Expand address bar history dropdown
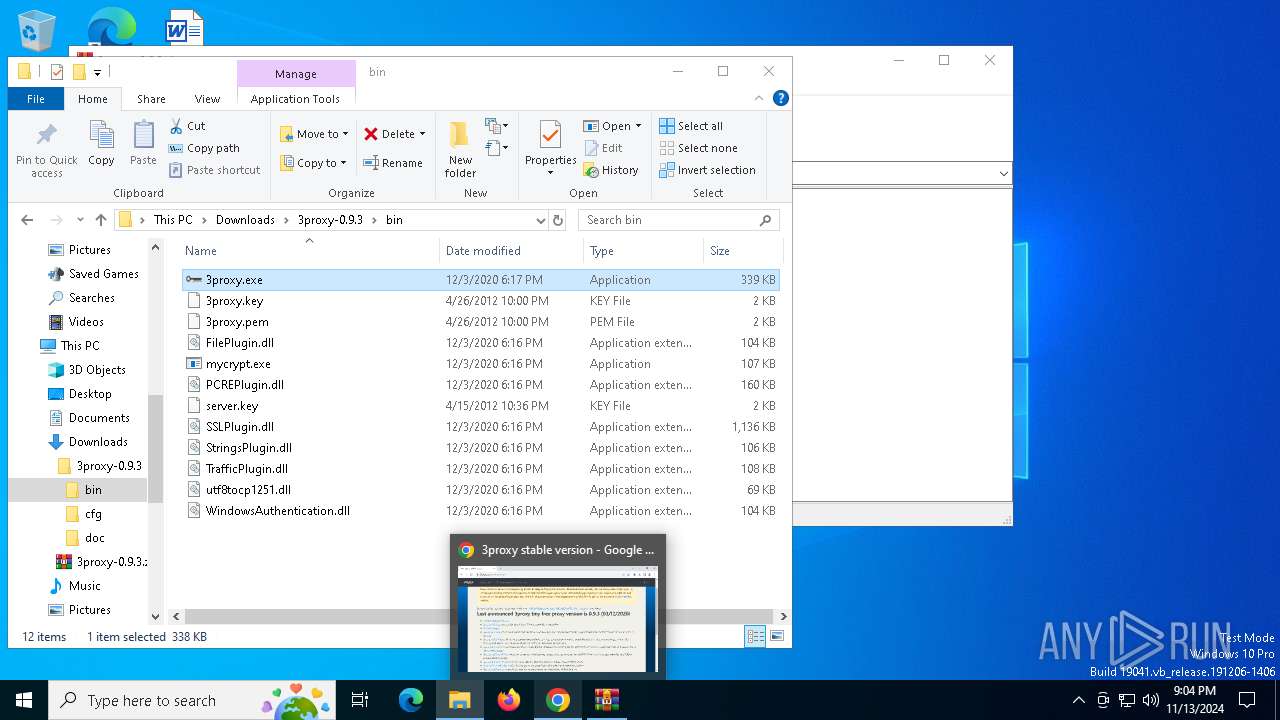This screenshot has height=720, width=1280. 541,220
